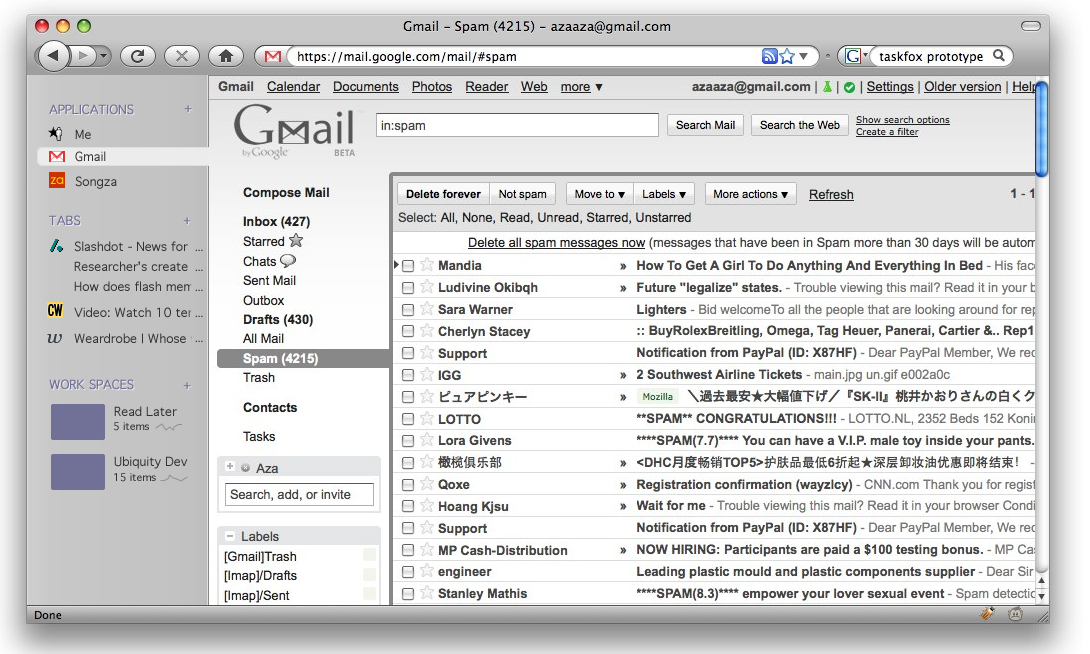
Task: Click the browser back arrow button
Action: point(54,56)
